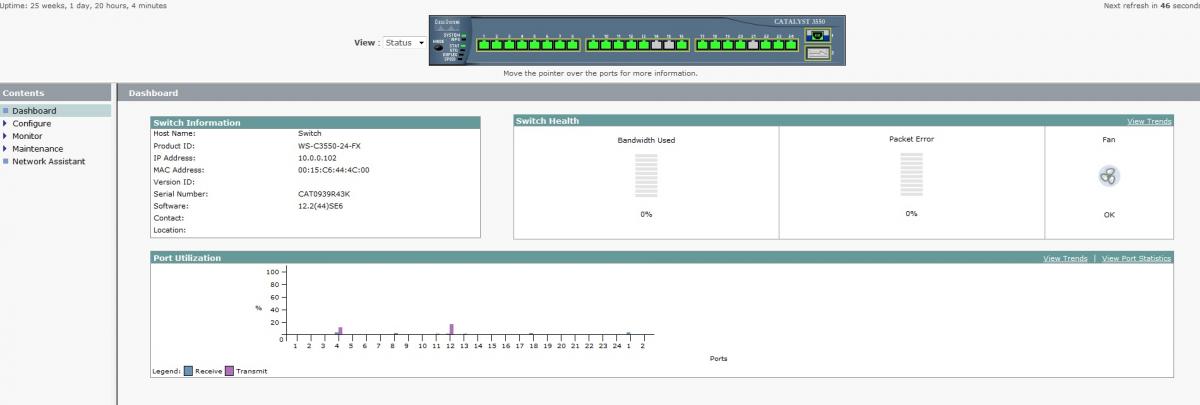Open Network Assistant from the sidebar

[x=48, y=161]
